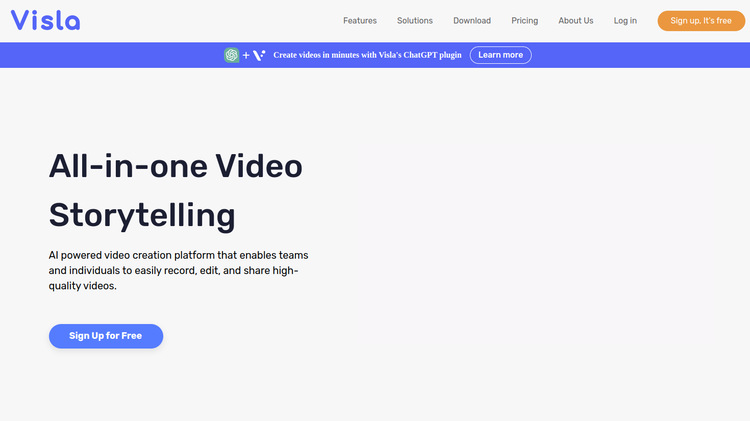Click the Visla V icon in the banner
Screen dimensions: 750x421
click(x=259, y=55)
